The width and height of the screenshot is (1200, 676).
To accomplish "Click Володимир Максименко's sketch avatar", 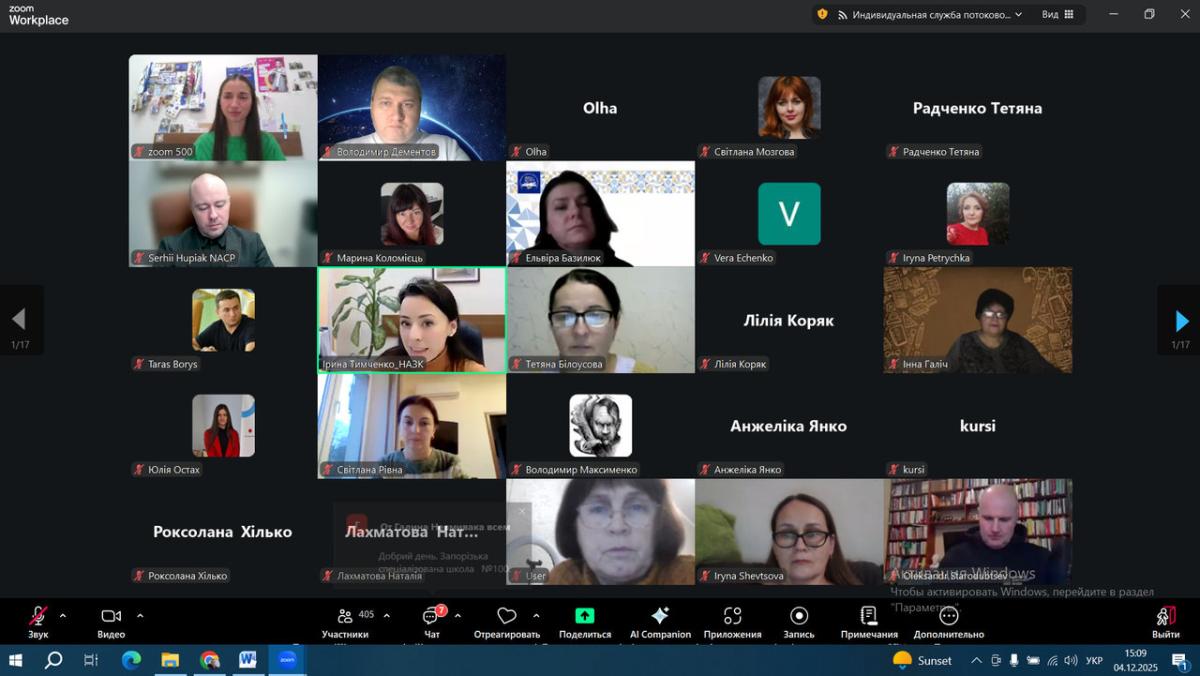I will (600, 425).
